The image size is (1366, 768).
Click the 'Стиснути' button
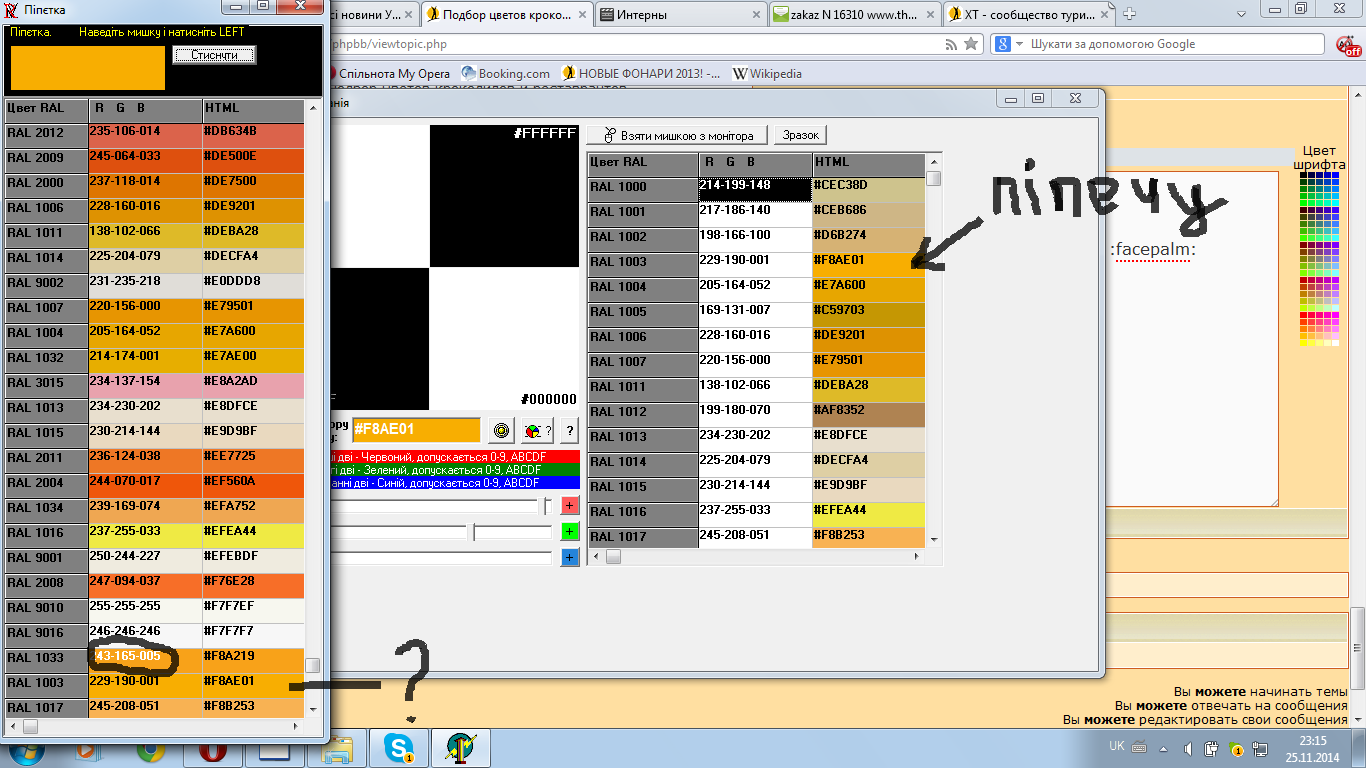(213, 55)
